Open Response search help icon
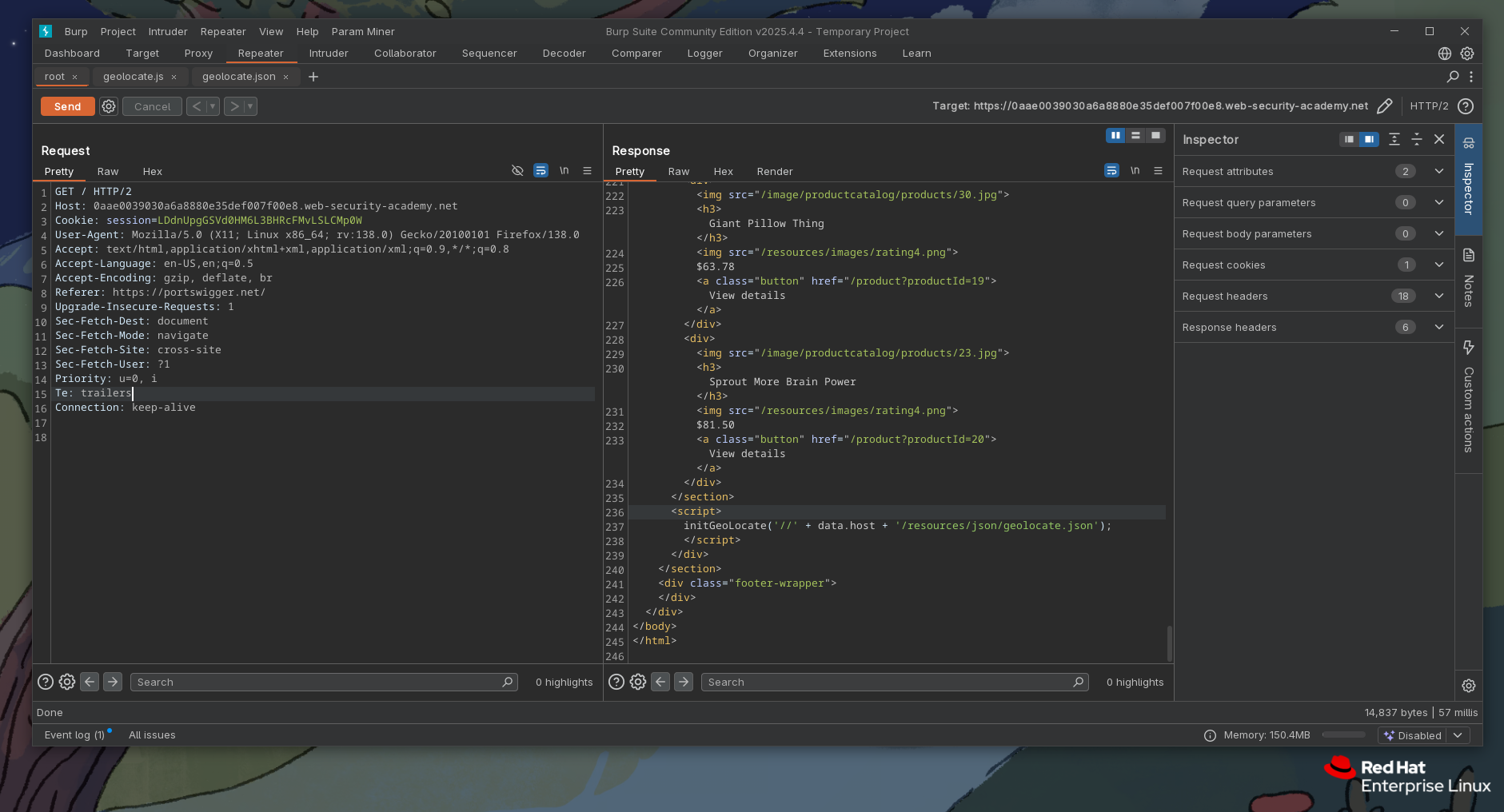Viewport: 1504px width, 812px height. point(616,682)
